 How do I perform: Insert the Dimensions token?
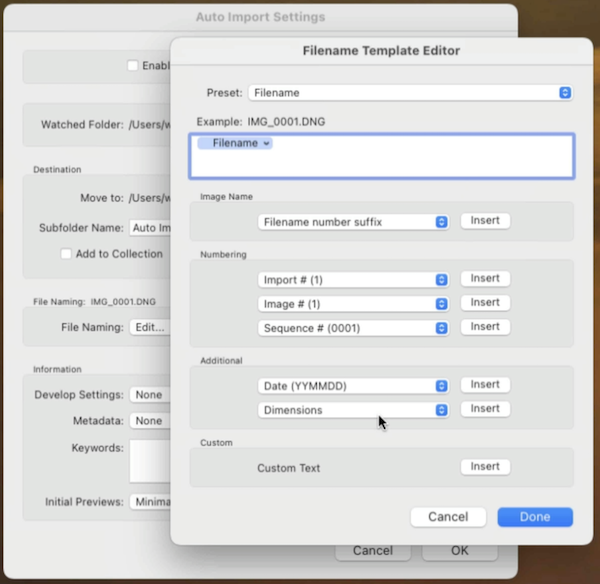[x=485, y=409]
